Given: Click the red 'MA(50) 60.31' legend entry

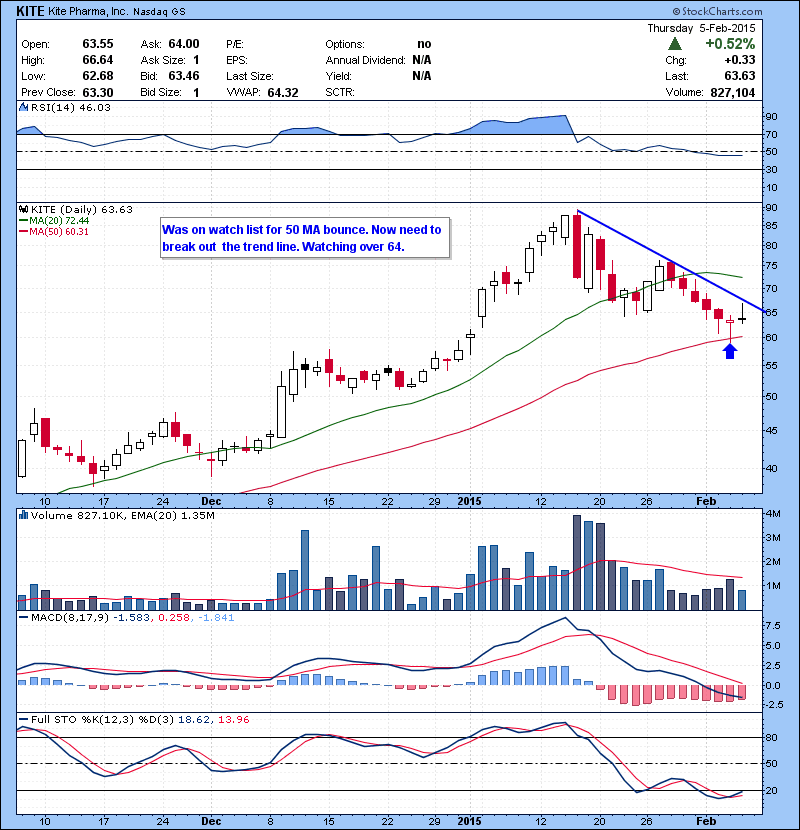Looking at the screenshot, I should (54, 231).
